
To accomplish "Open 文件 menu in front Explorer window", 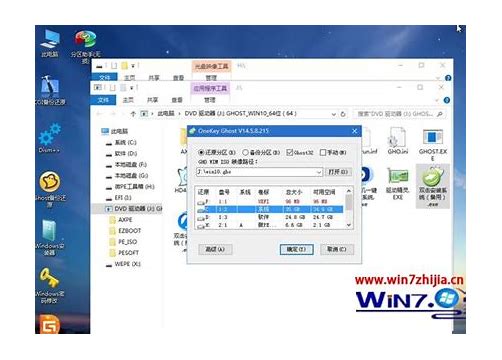I will (x=103, y=100).
